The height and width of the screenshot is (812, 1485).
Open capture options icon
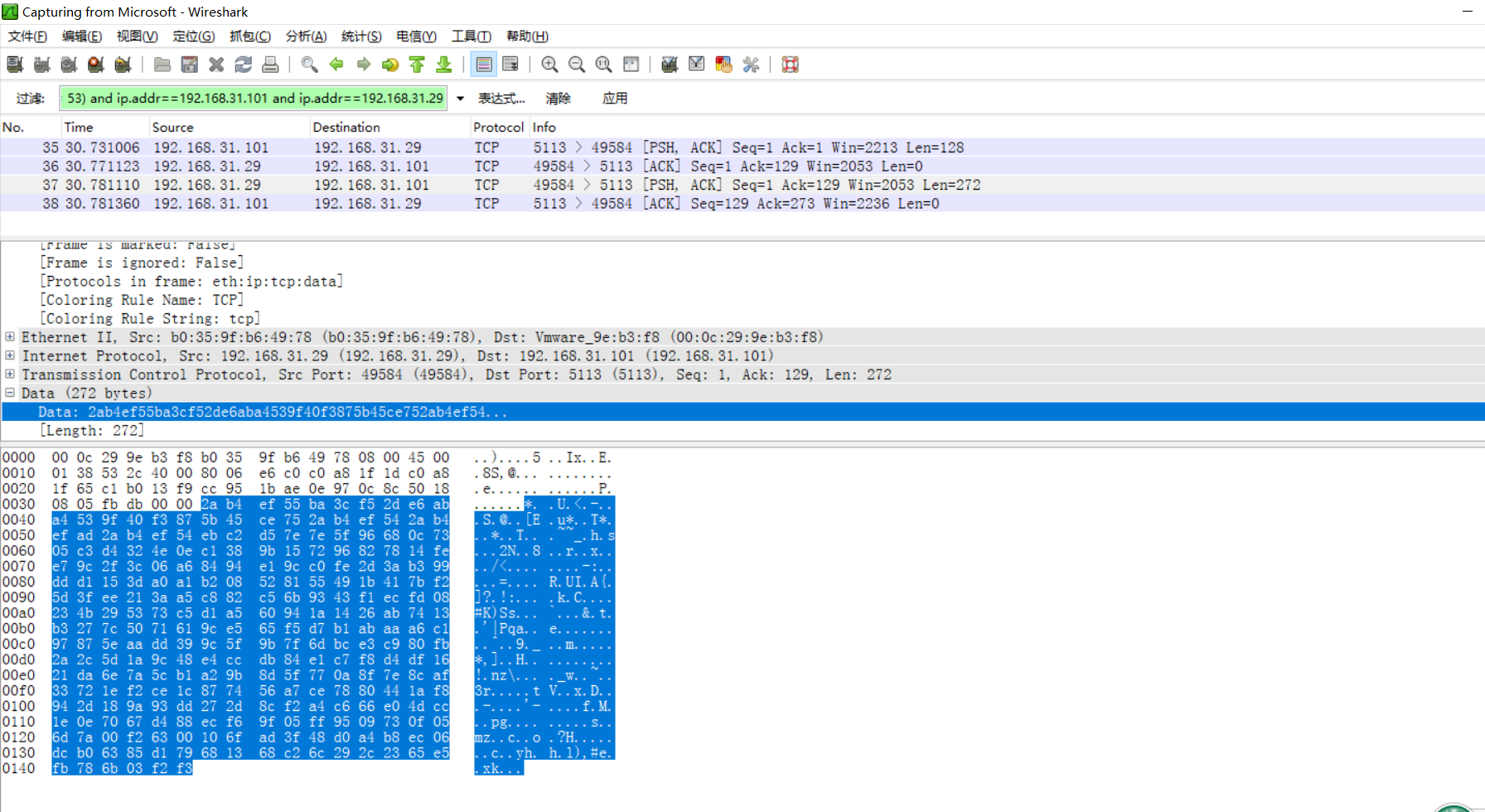click(42, 65)
